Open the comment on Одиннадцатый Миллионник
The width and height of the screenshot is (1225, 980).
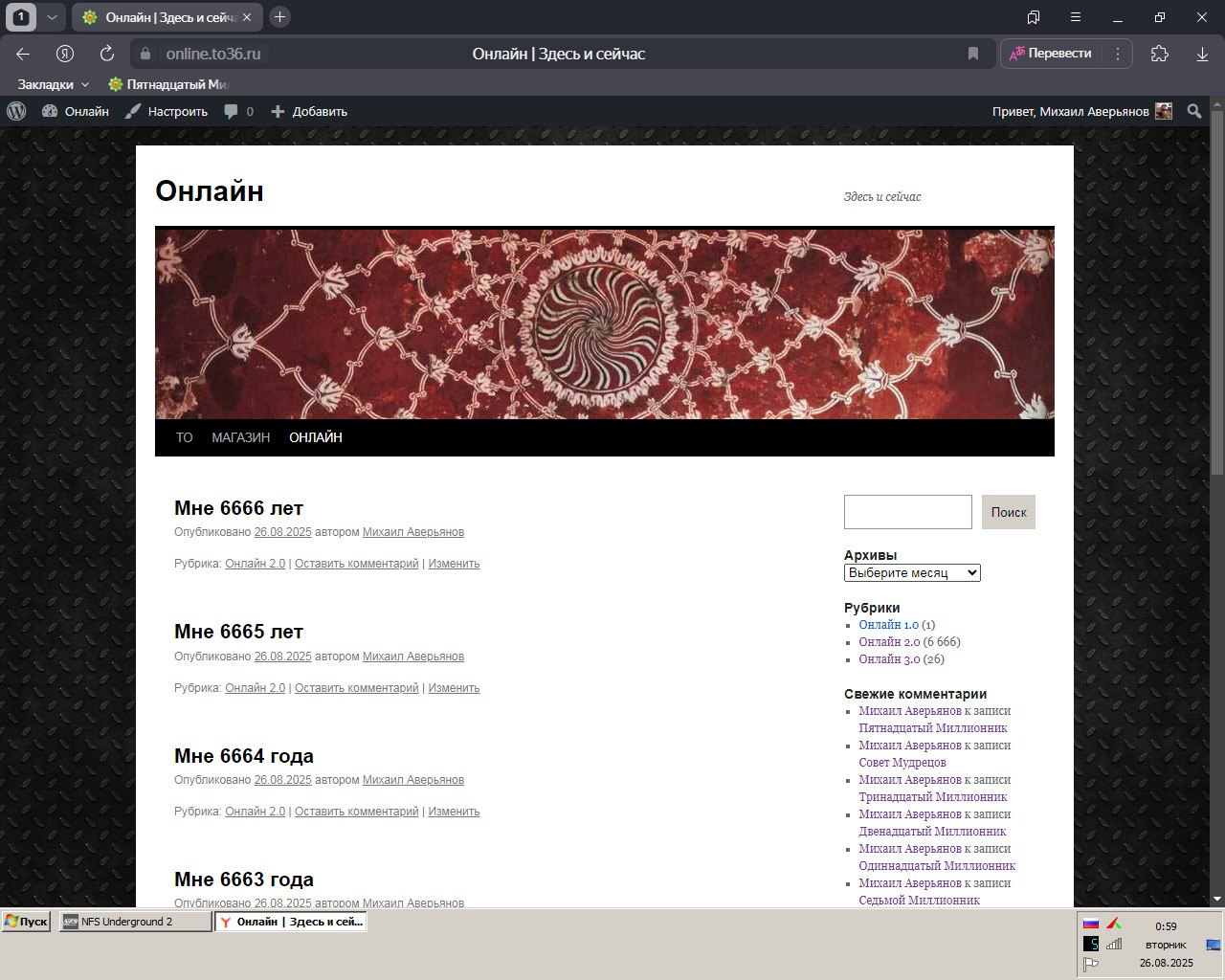(x=937, y=866)
